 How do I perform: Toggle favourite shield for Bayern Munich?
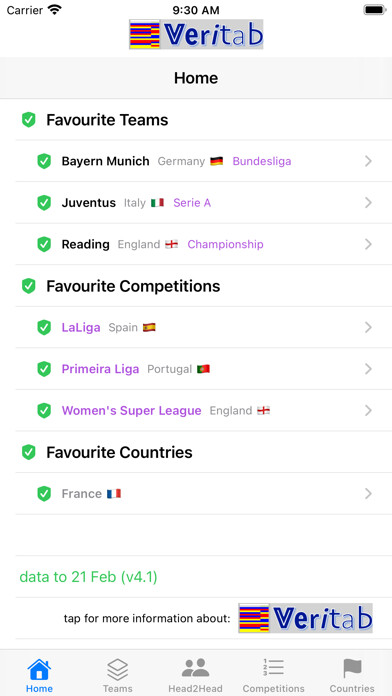click(x=44, y=161)
